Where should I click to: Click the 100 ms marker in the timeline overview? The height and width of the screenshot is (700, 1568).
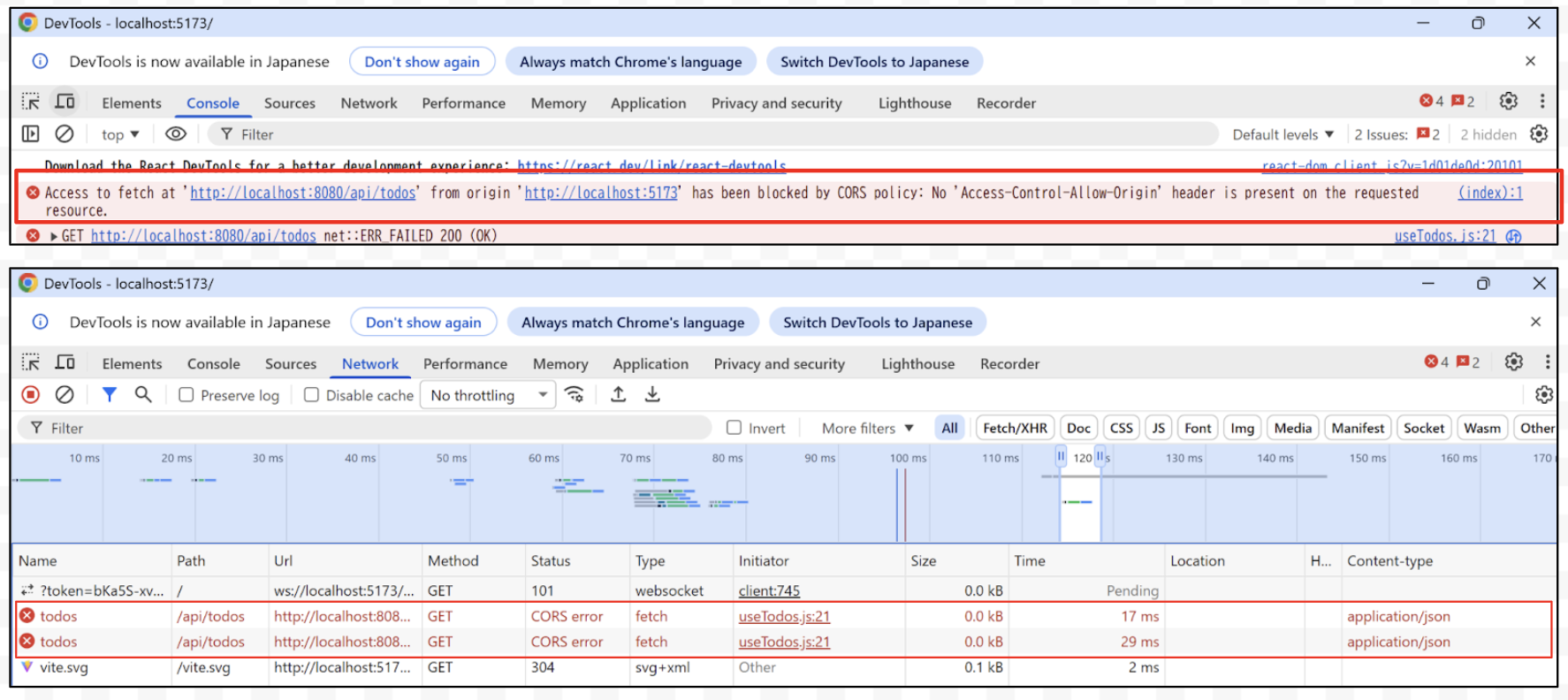pos(908,458)
